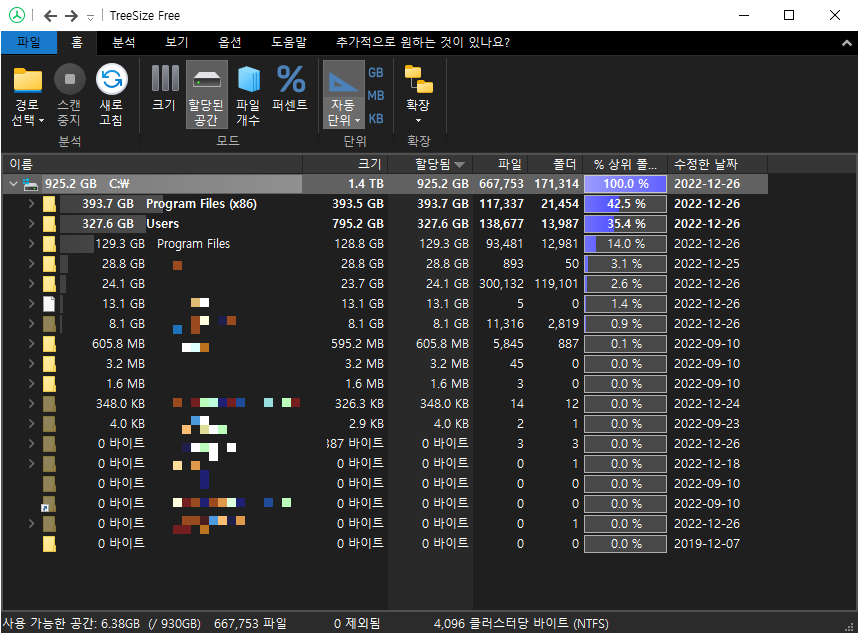The height and width of the screenshot is (634, 859).
Task: Select the 퍼센트 percent mode
Action: [290, 90]
